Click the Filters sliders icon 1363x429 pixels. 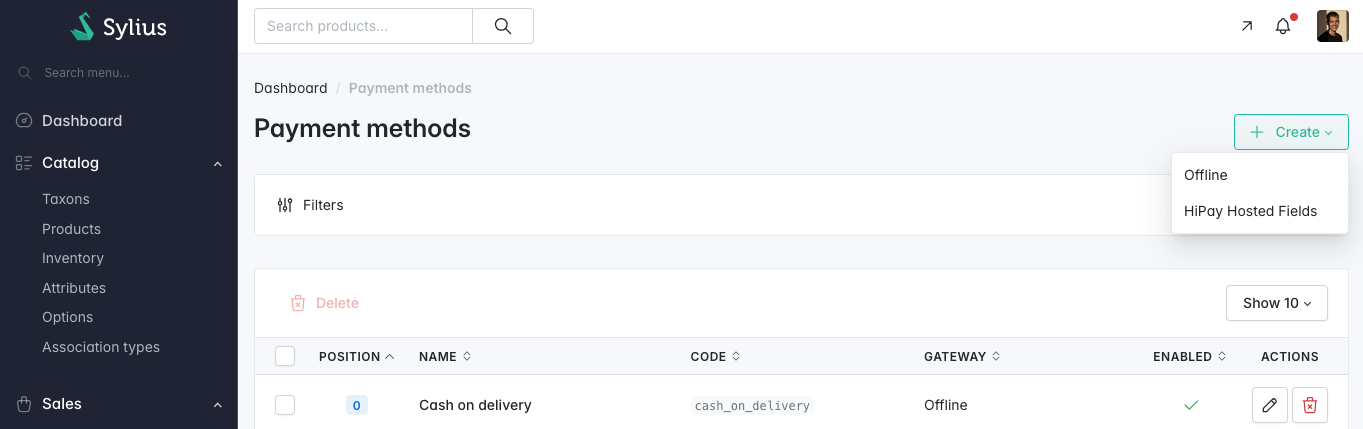(285, 205)
